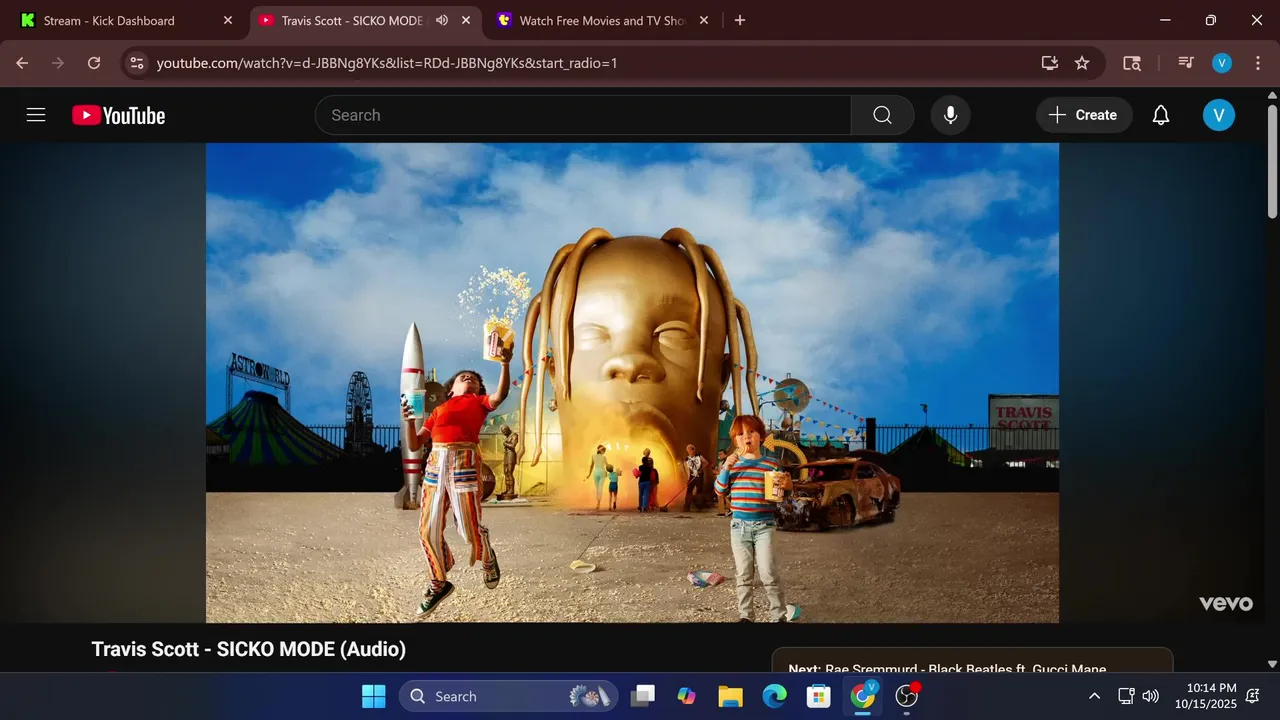Open the YouTube notifications bell

point(1161,115)
